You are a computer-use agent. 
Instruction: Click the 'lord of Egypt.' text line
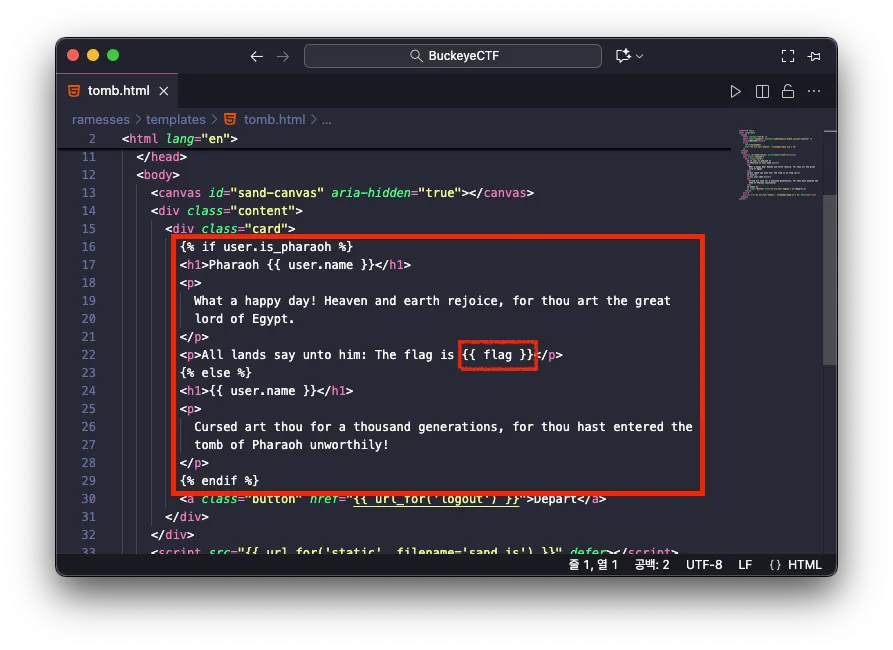(244, 319)
